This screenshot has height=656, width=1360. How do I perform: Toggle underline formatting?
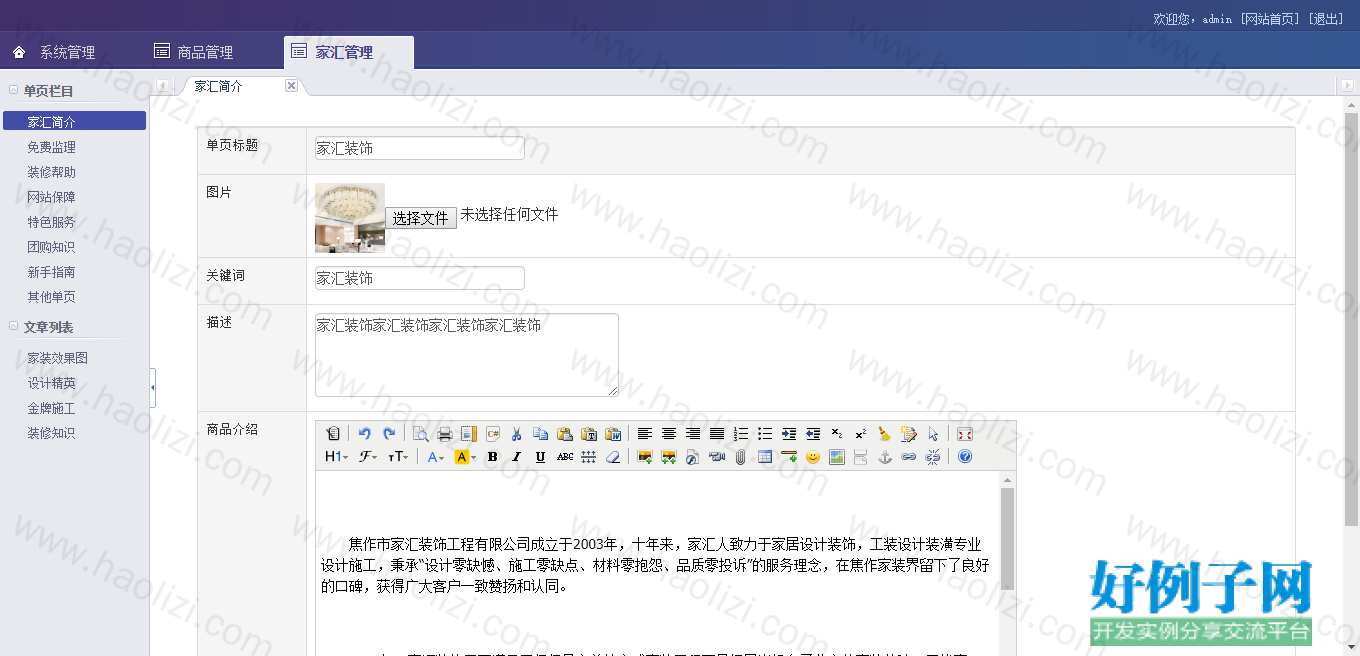pyautogui.click(x=540, y=457)
